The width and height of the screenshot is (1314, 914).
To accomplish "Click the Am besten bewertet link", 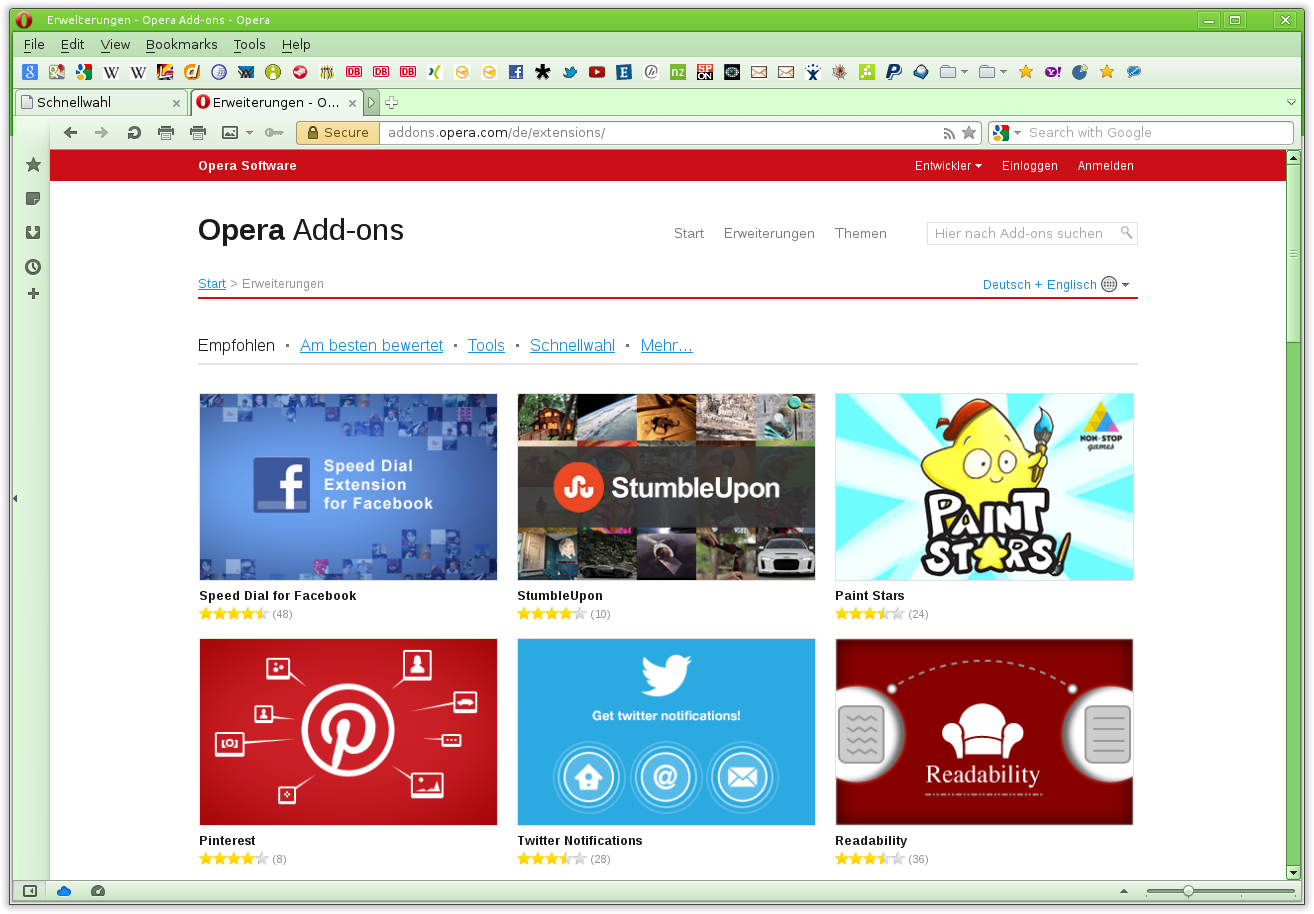I will [371, 345].
